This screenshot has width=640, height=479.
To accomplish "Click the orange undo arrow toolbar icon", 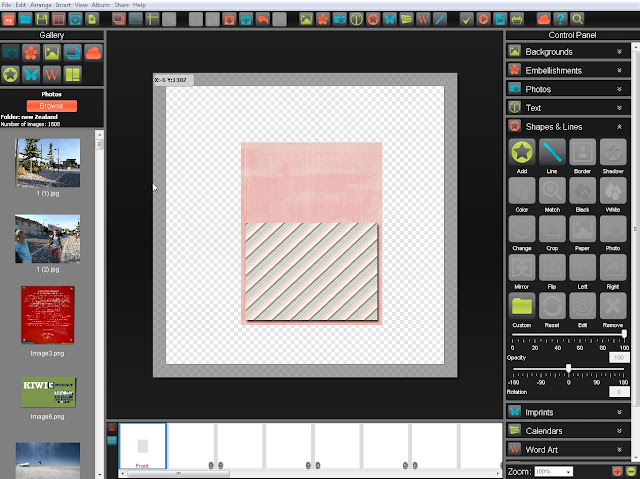I will click(263, 19).
